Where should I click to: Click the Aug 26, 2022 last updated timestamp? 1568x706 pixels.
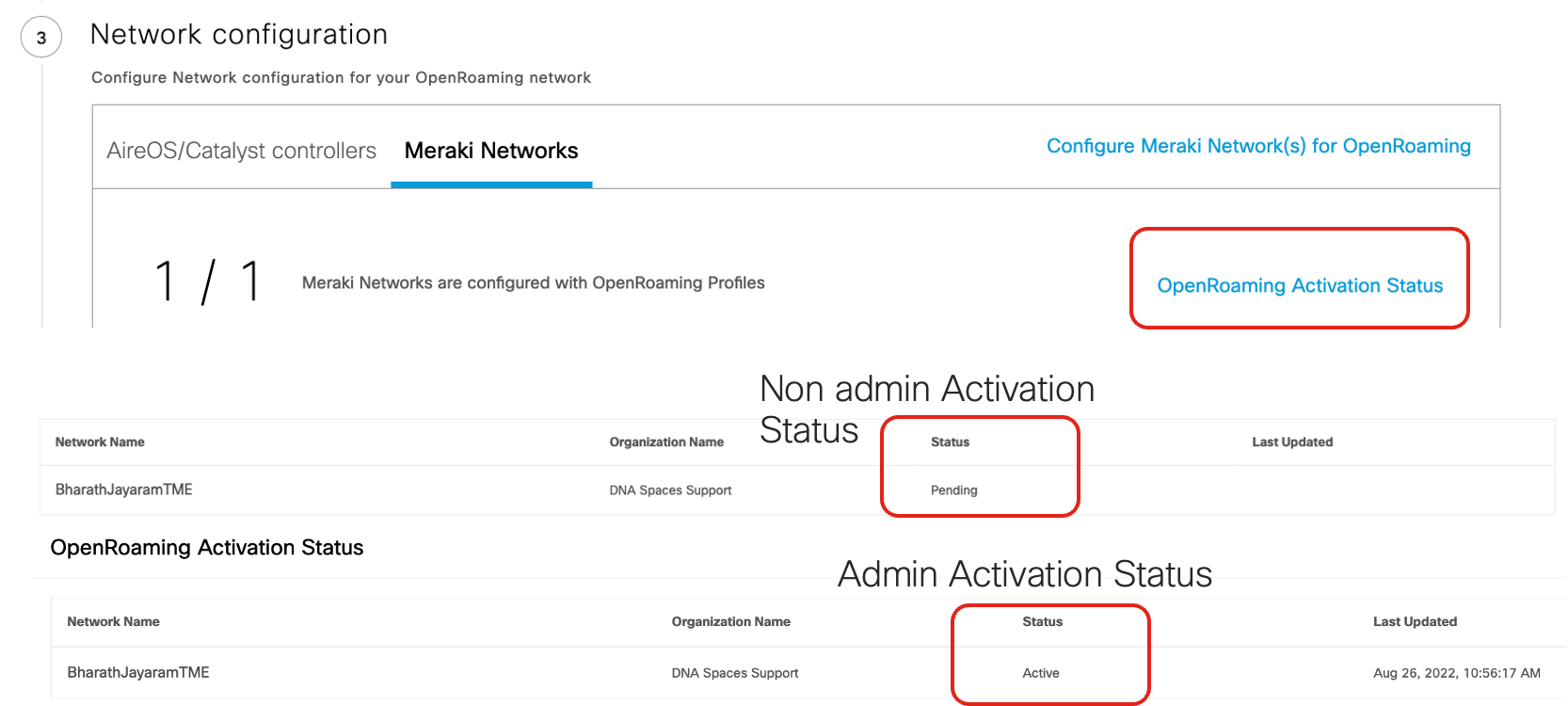(1456, 673)
